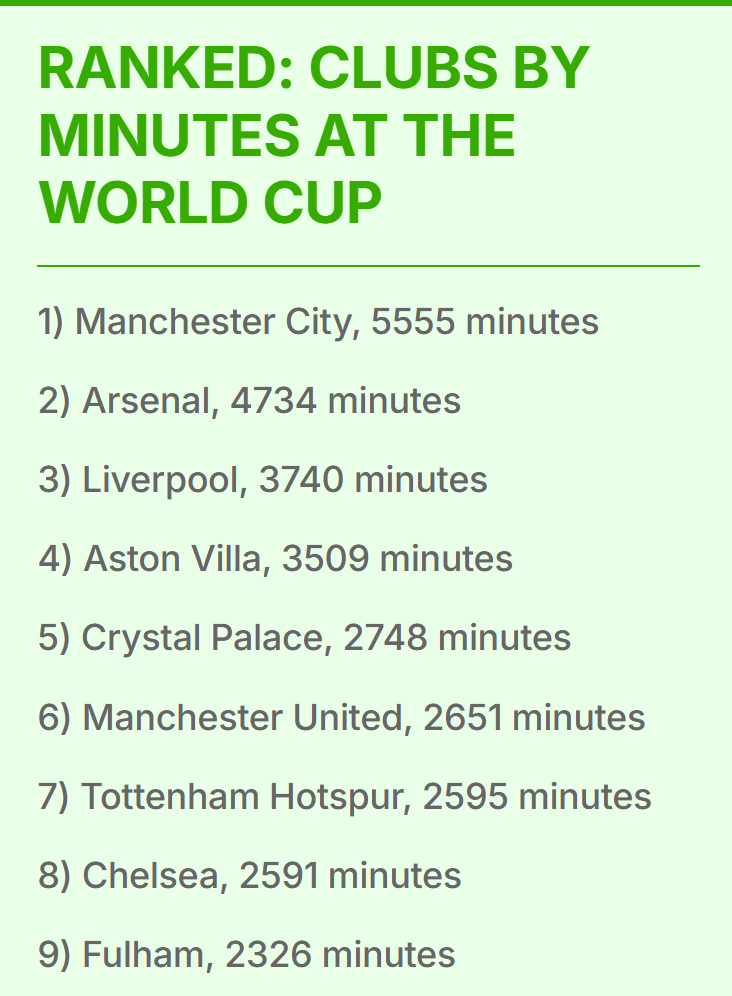Click the 'Ranked: Clubs by Minutes' heading
Image resolution: width=732 pixels, height=996 pixels.
point(314,135)
